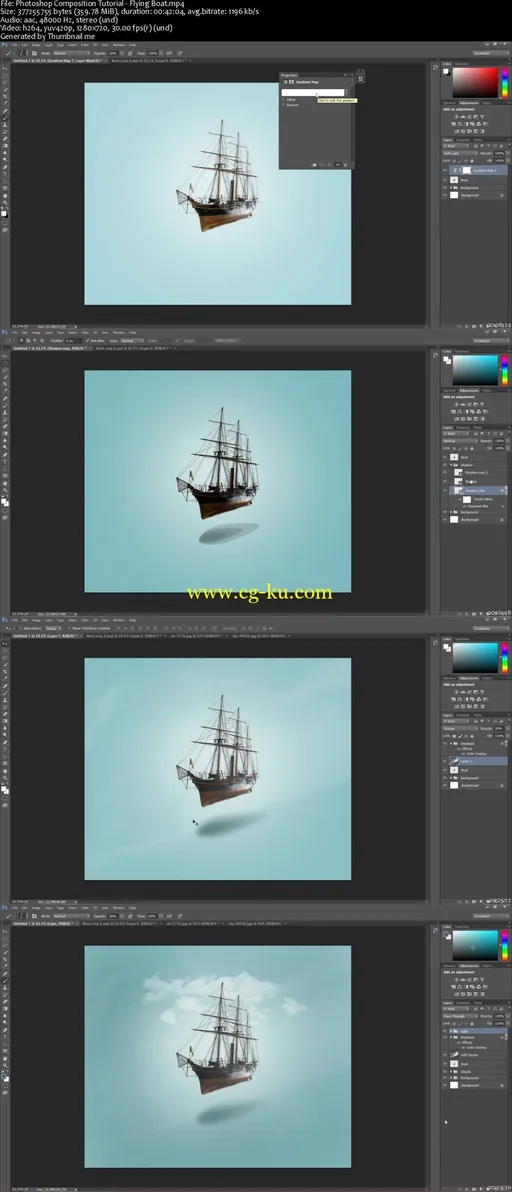Click the hue spectrum strip in the first frame's Color panel
This screenshot has width=512, height=1192.
pos(505,83)
